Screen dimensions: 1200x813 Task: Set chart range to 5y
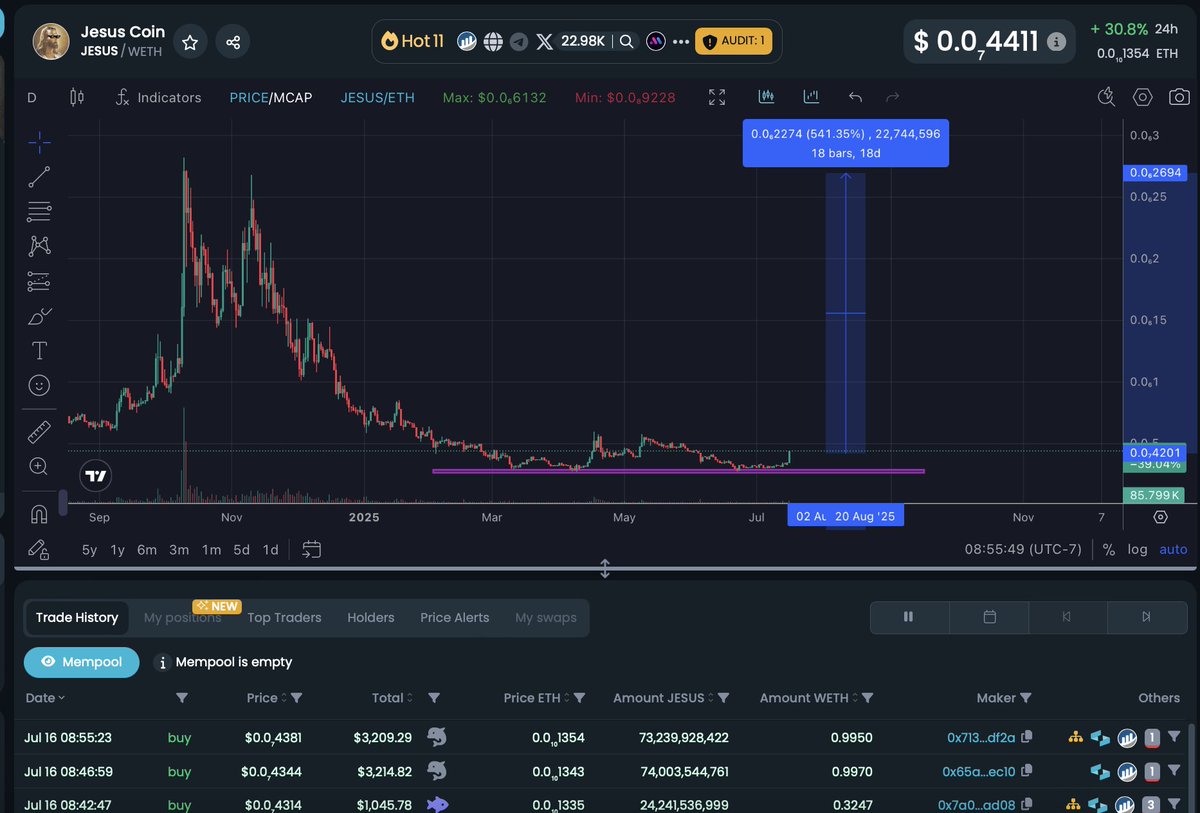point(90,549)
